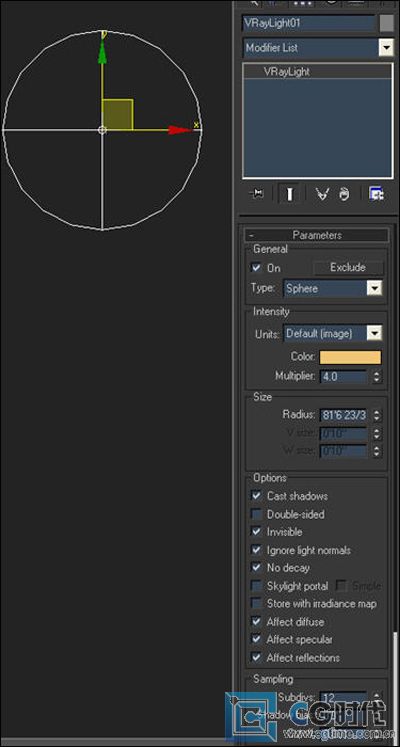Disable Cast shadows option

(x=257, y=495)
